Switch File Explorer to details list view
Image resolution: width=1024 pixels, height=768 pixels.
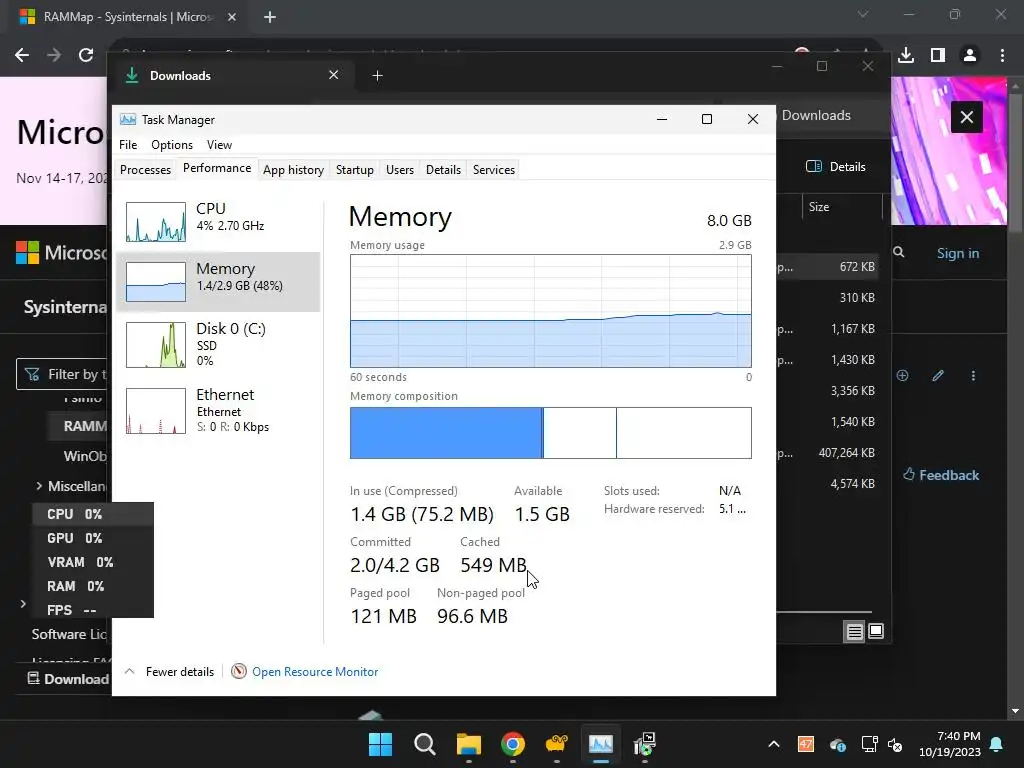[854, 632]
